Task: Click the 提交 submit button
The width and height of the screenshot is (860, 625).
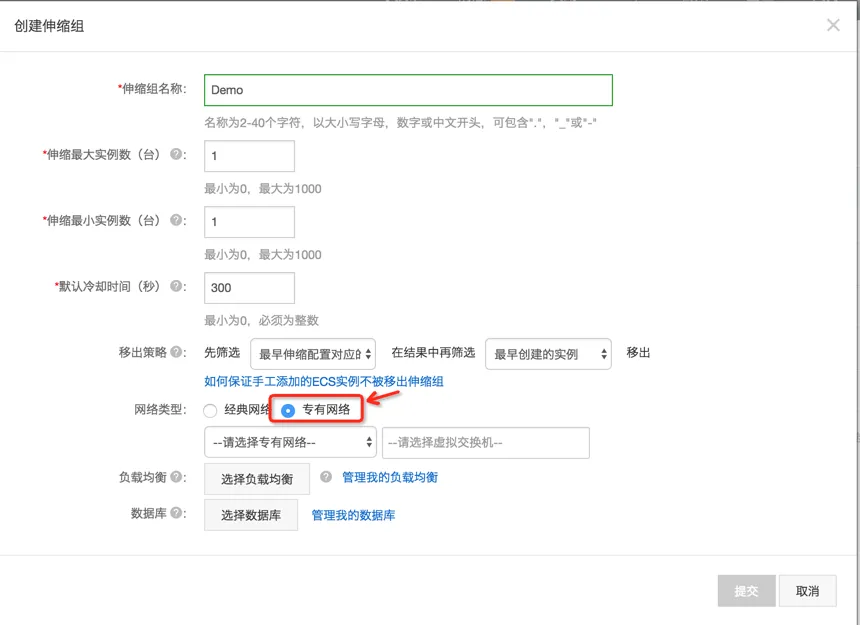Action: click(745, 590)
